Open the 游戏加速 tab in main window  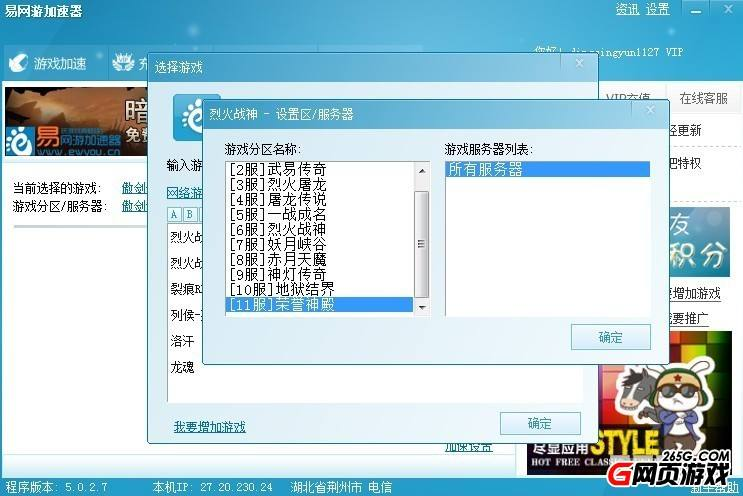[56, 63]
